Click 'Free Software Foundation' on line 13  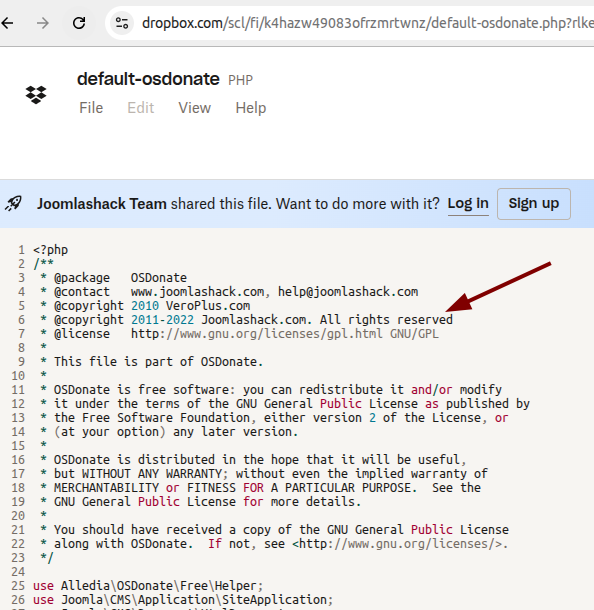point(166,418)
